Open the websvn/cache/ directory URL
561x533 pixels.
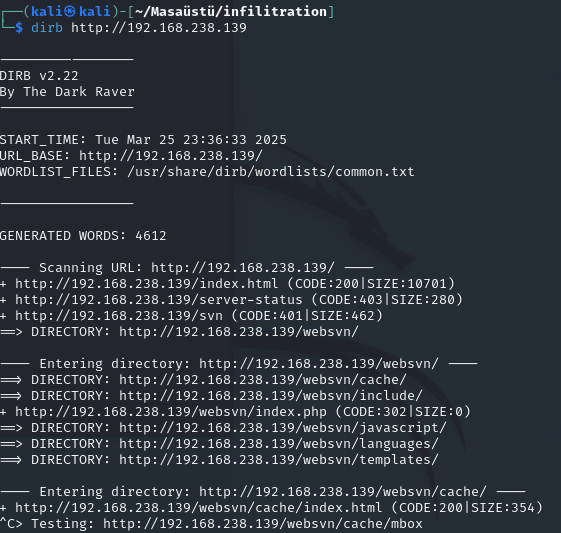263,380
